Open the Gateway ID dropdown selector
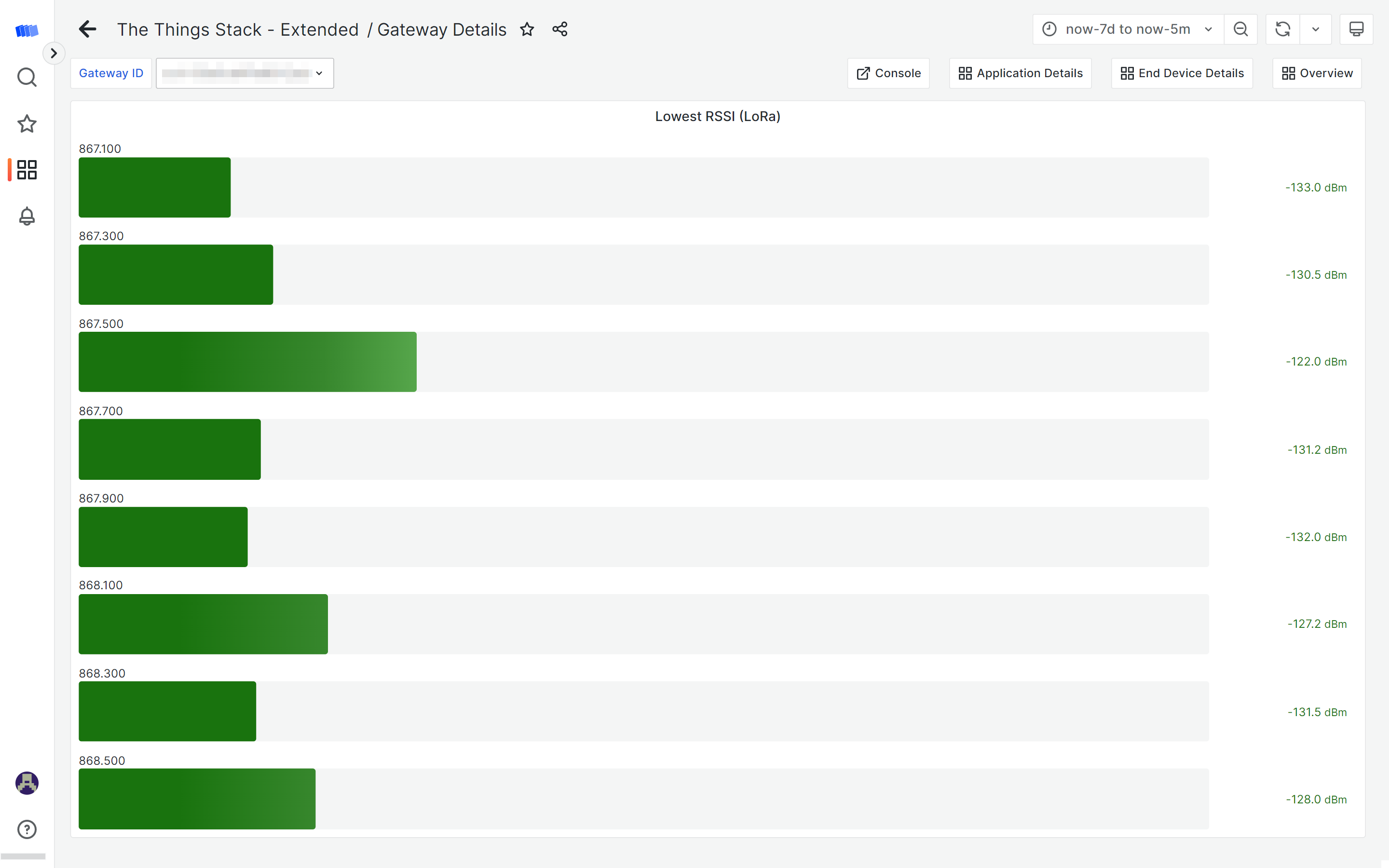 (245, 73)
